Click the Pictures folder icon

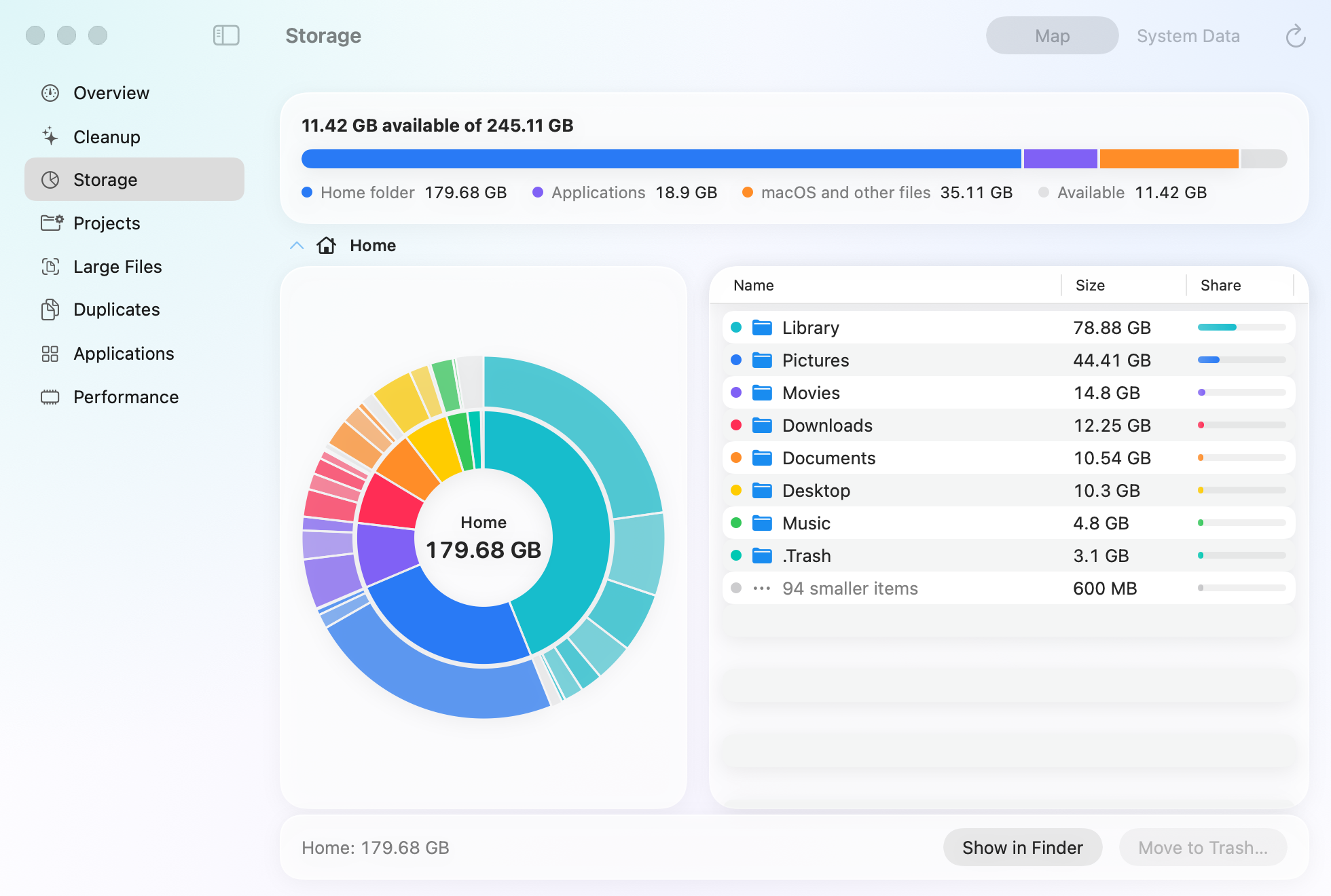click(762, 360)
